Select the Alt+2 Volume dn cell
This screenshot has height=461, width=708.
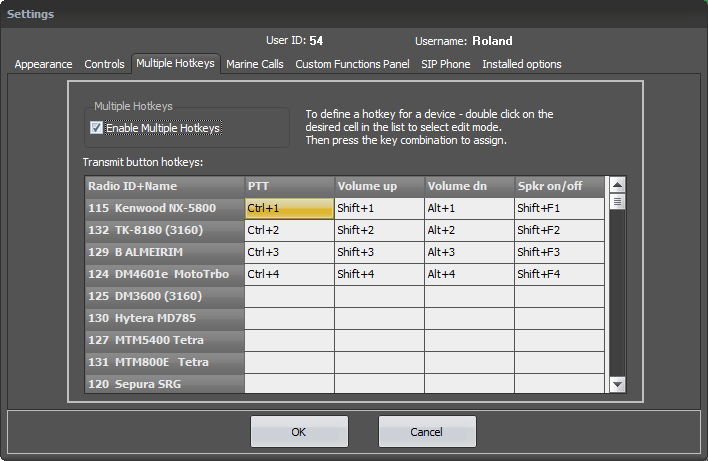pyautogui.click(x=469, y=230)
